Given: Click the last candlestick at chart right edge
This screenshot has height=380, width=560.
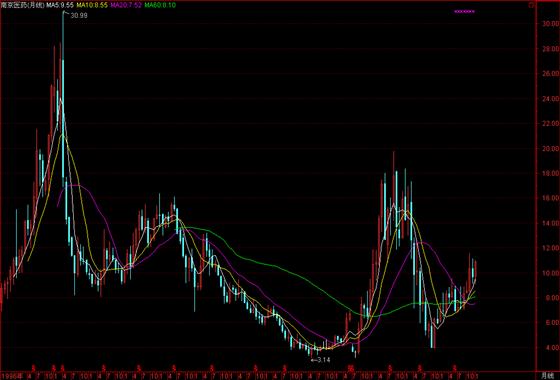Looking at the screenshot, I should pos(475,270).
